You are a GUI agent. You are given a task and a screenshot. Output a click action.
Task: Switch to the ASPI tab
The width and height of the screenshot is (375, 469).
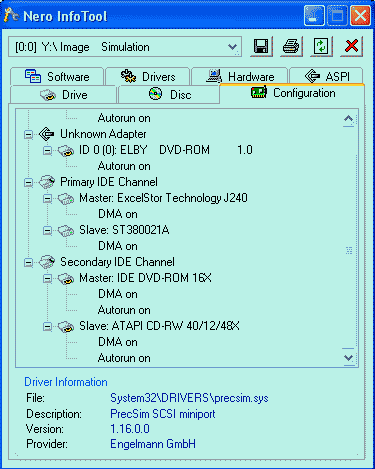(x=326, y=77)
